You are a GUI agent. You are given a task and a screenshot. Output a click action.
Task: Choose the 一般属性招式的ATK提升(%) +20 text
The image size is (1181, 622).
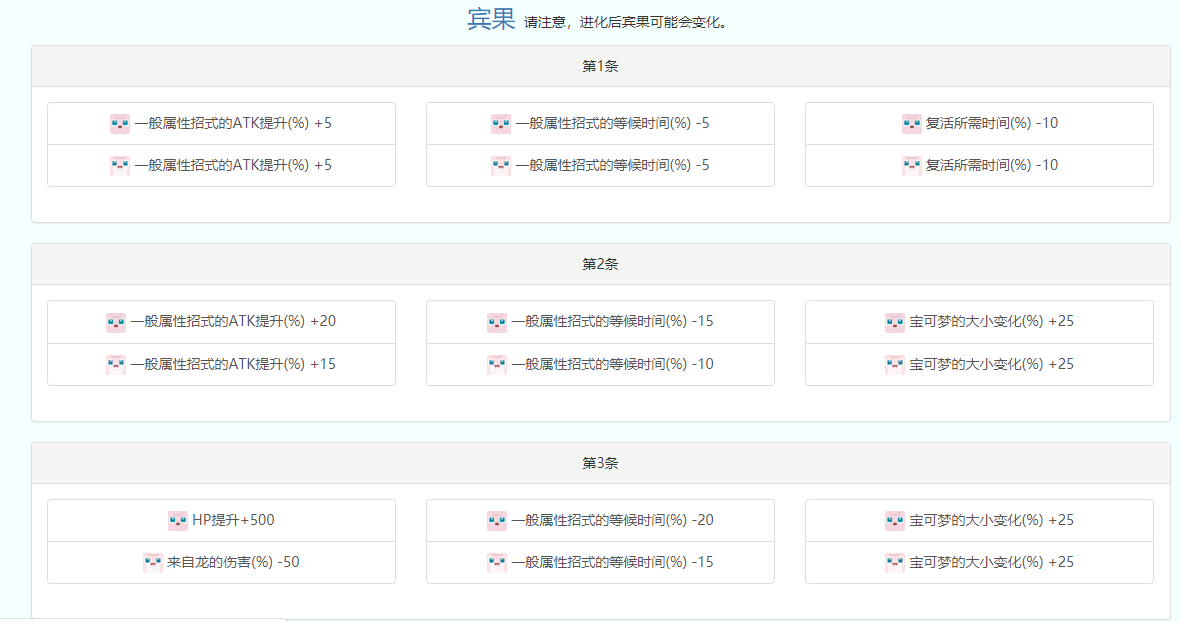233,321
